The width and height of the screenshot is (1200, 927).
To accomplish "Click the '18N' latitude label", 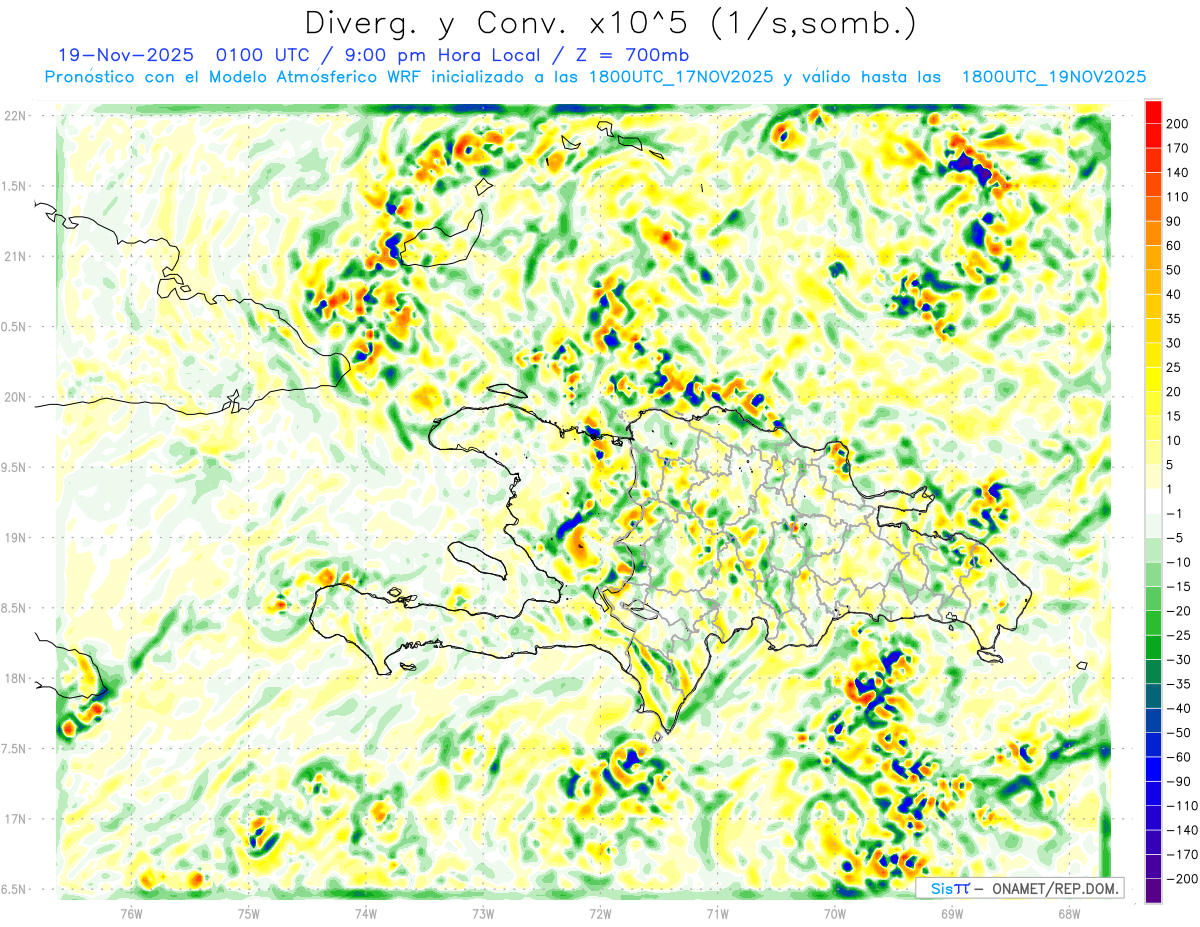I will tap(15, 678).
